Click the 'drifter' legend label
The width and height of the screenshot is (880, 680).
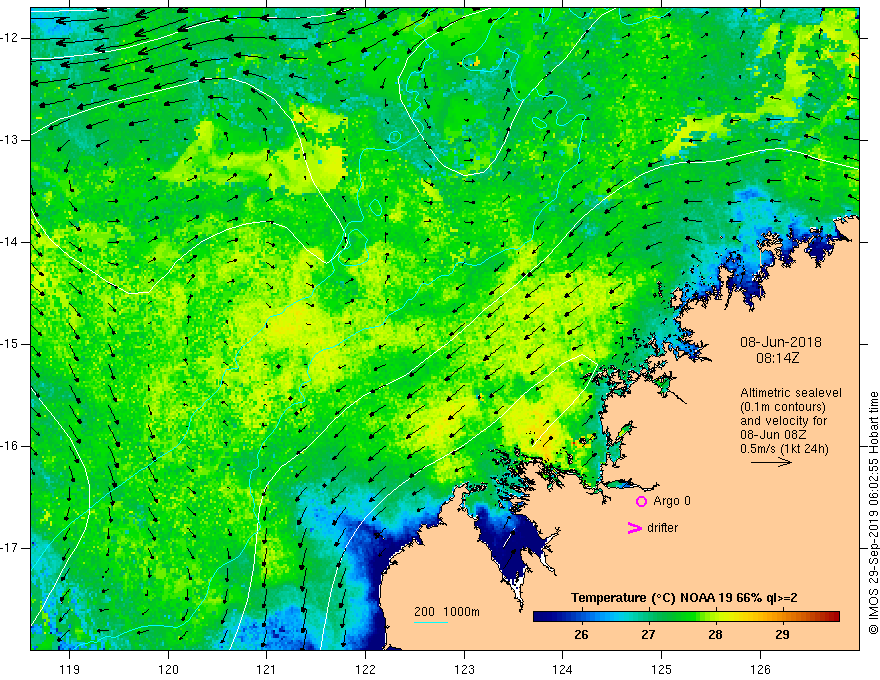tap(662, 527)
